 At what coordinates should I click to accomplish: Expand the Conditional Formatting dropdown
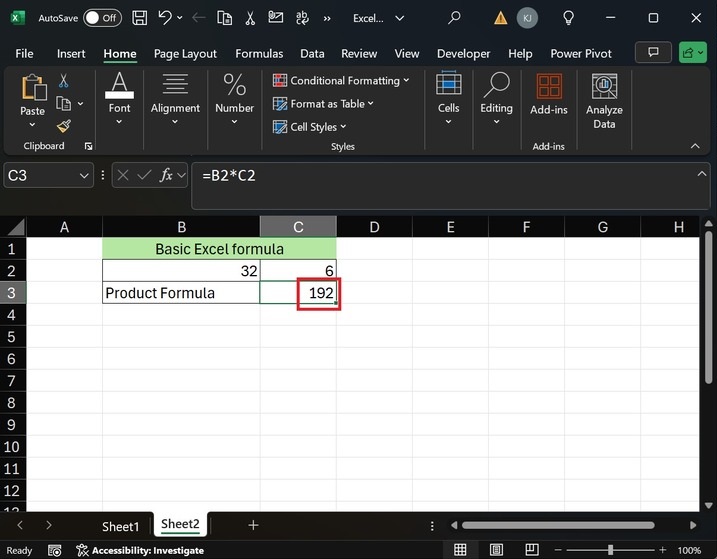[345, 81]
